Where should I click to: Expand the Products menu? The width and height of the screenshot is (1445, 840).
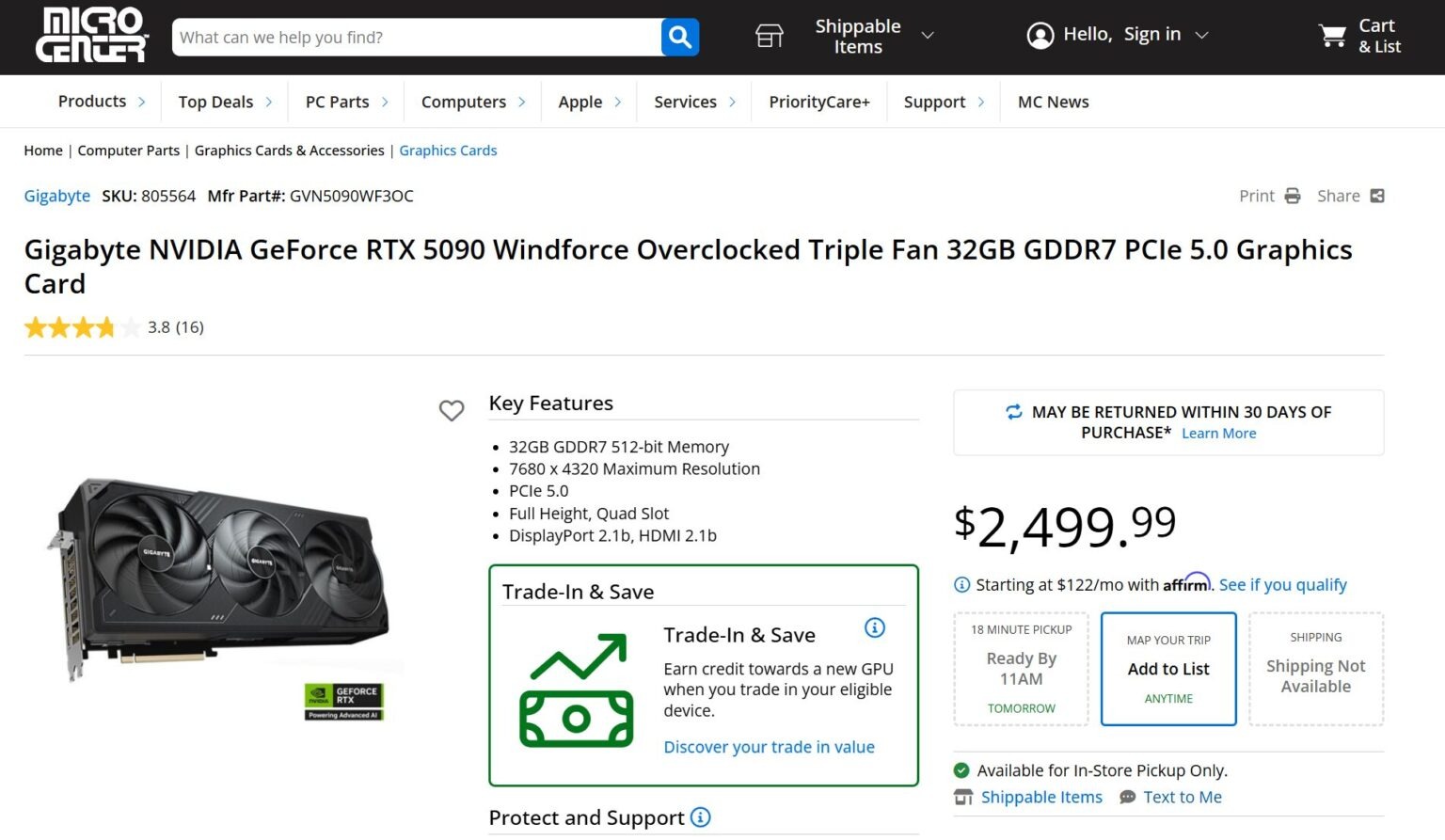[x=102, y=102]
